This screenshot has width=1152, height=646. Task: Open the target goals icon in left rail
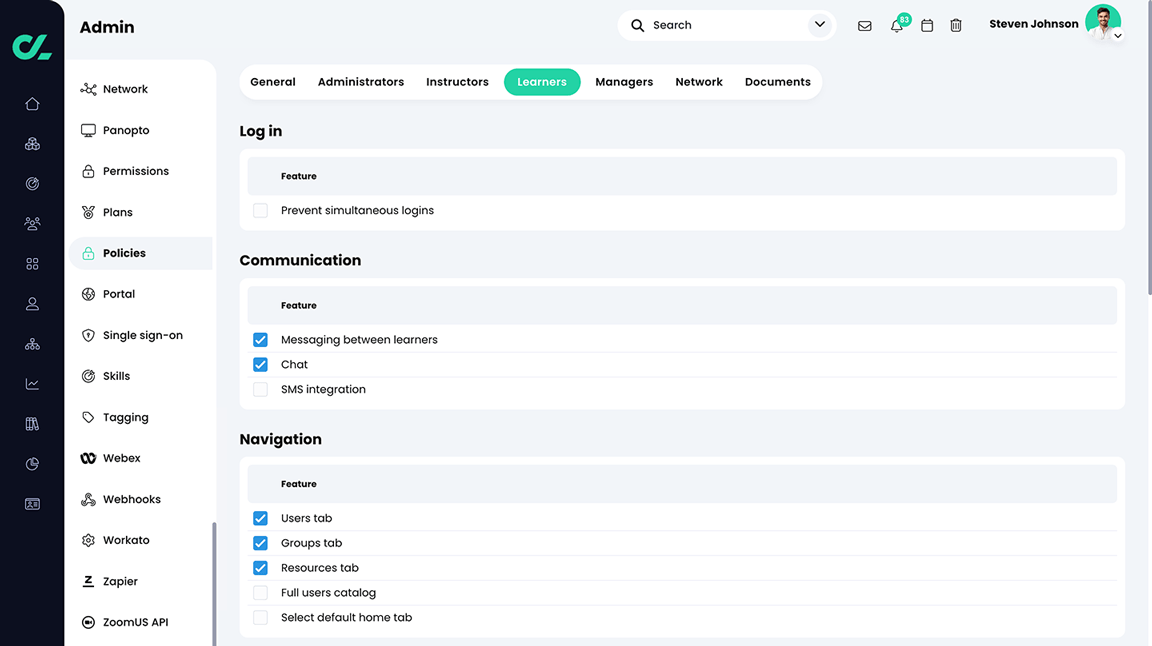(x=32, y=184)
